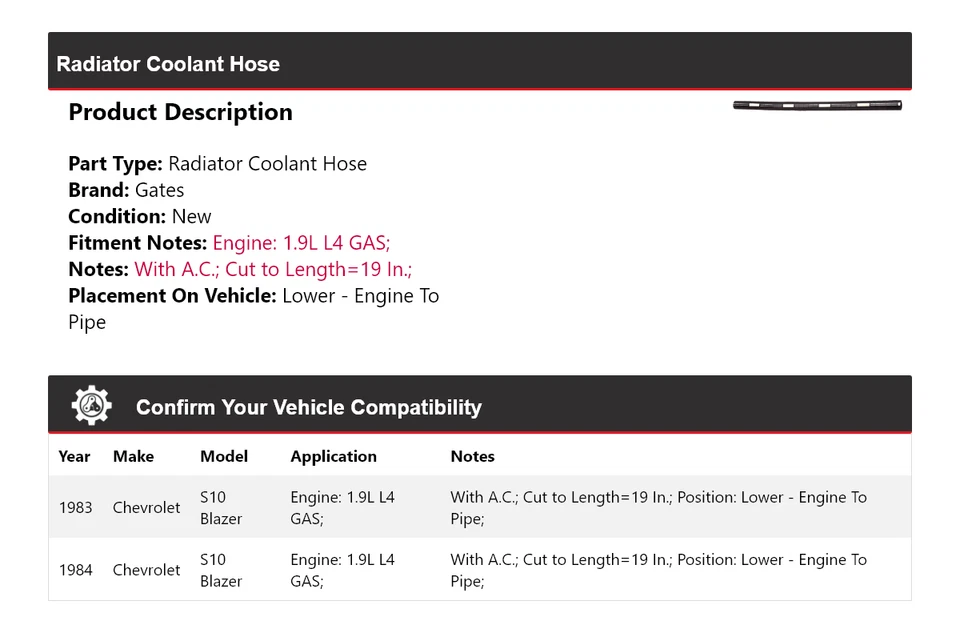Click the Engine application cell in 1983 row
This screenshot has height=633, width=960.
(x=342, y=508)
